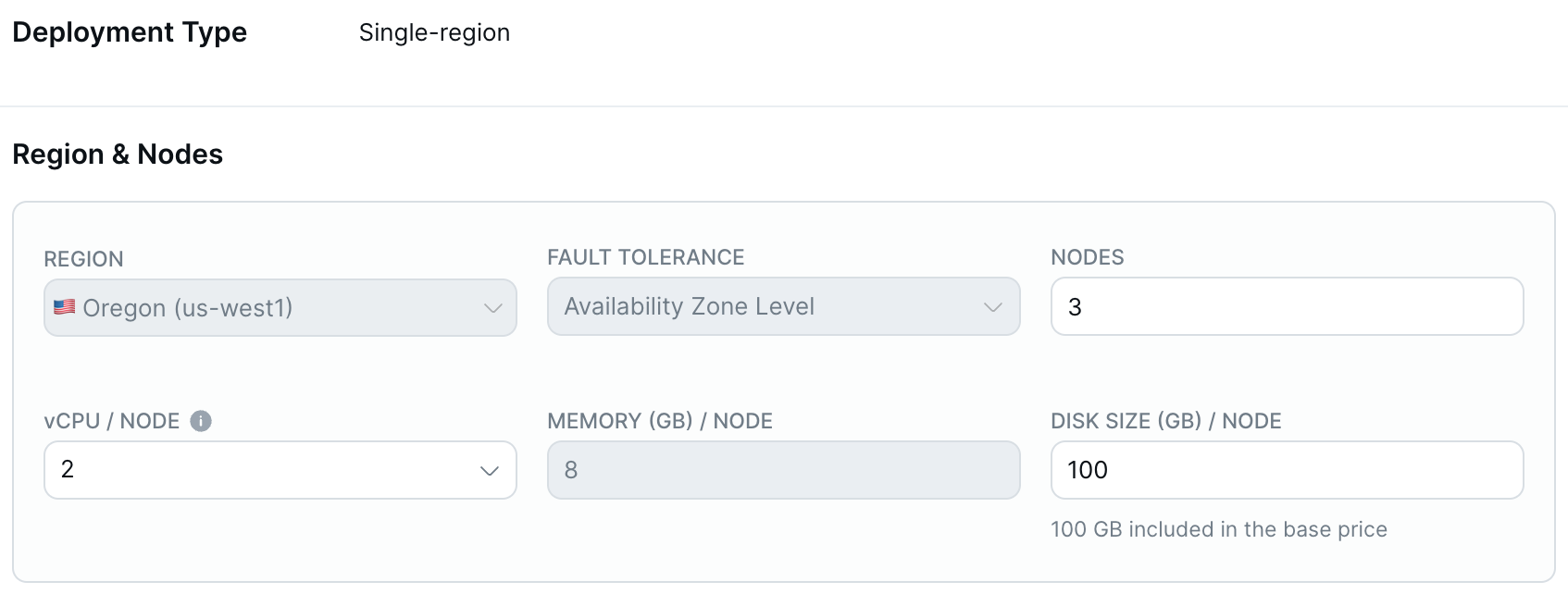Viewport: 1568px width, 594px height.
Task: Open the Fault Tolerance dropdown
Action: click(782, 306)
